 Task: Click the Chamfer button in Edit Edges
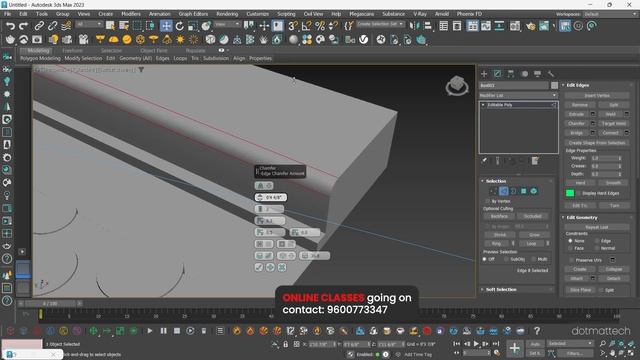576,123
